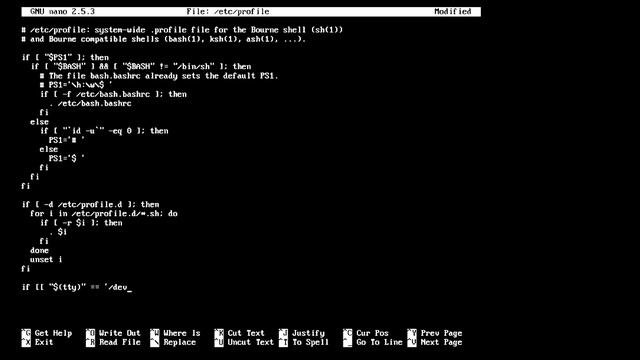640x360 pixels.
Task: Click the "PS1='# '" assignment line
Action: [x=67, y=140]
